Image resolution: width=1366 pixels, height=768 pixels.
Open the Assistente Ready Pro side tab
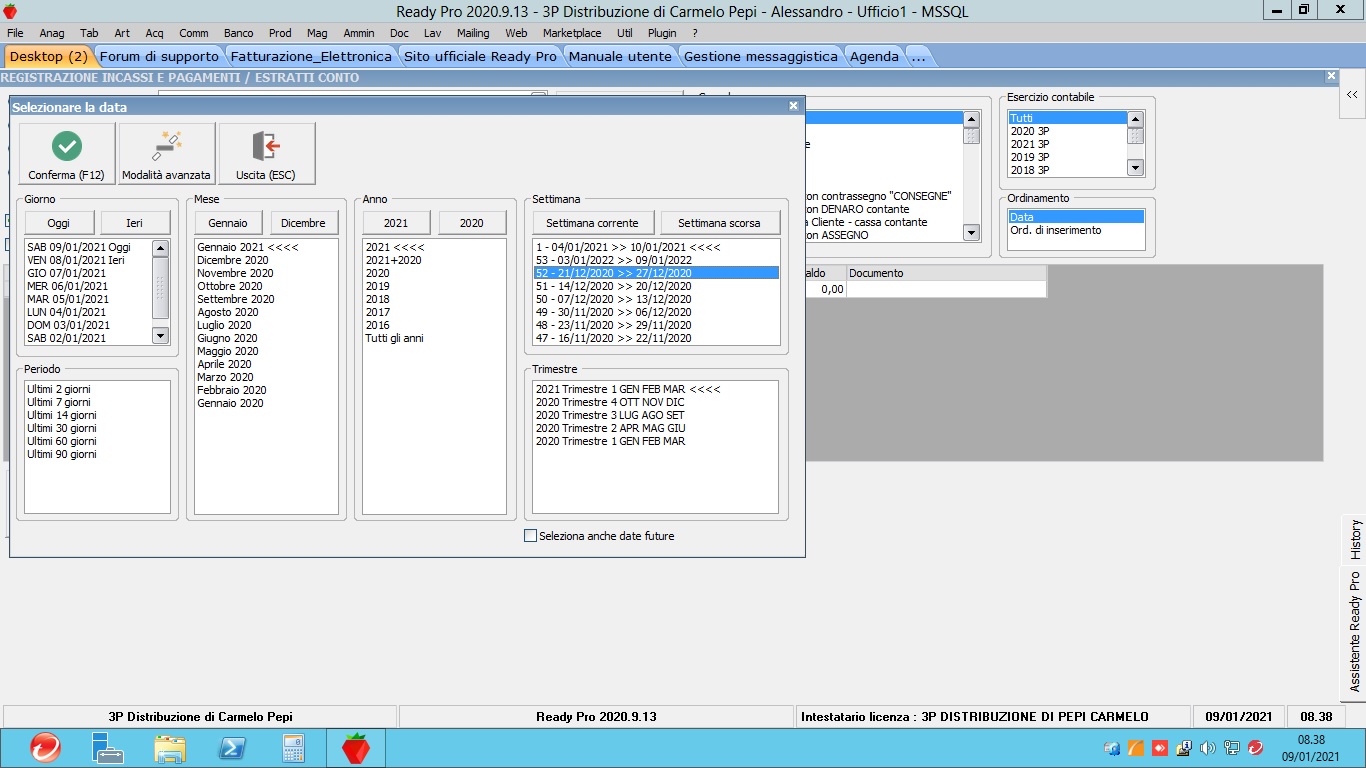[1355, 632]
